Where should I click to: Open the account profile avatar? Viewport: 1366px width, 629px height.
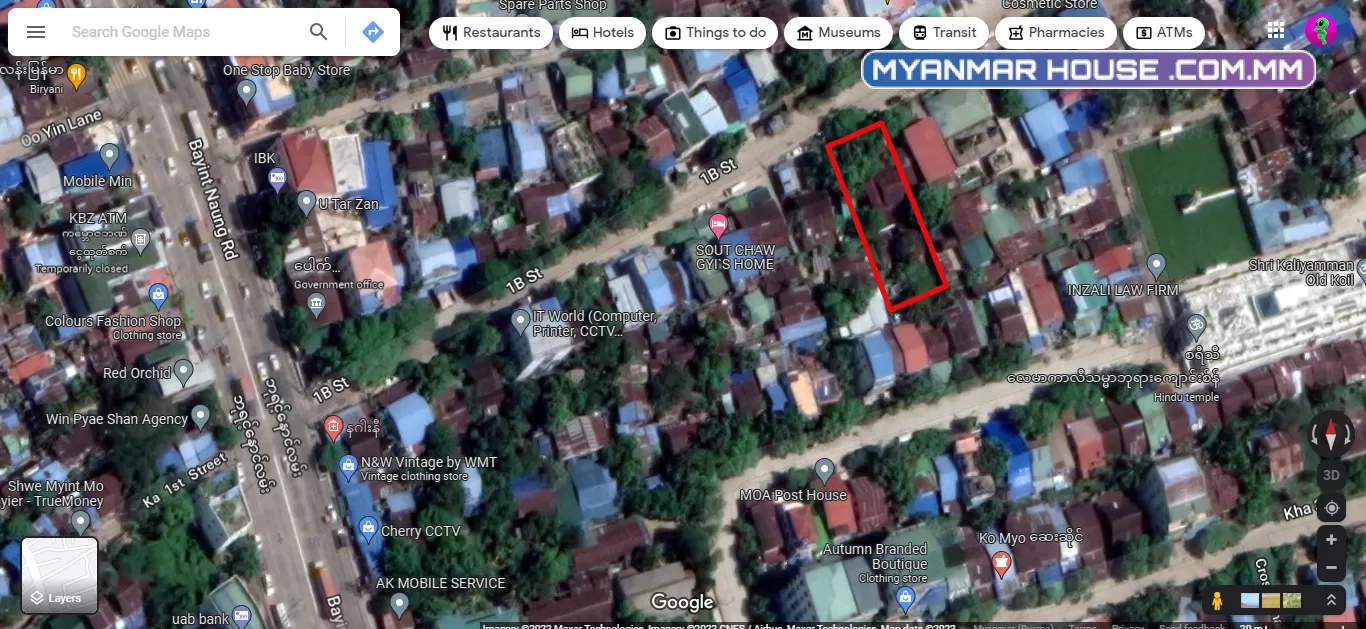1321,31
